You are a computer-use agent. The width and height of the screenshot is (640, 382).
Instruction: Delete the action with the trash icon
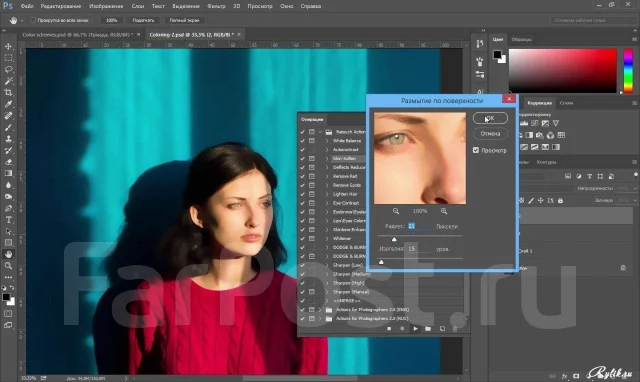click(455, 329)
